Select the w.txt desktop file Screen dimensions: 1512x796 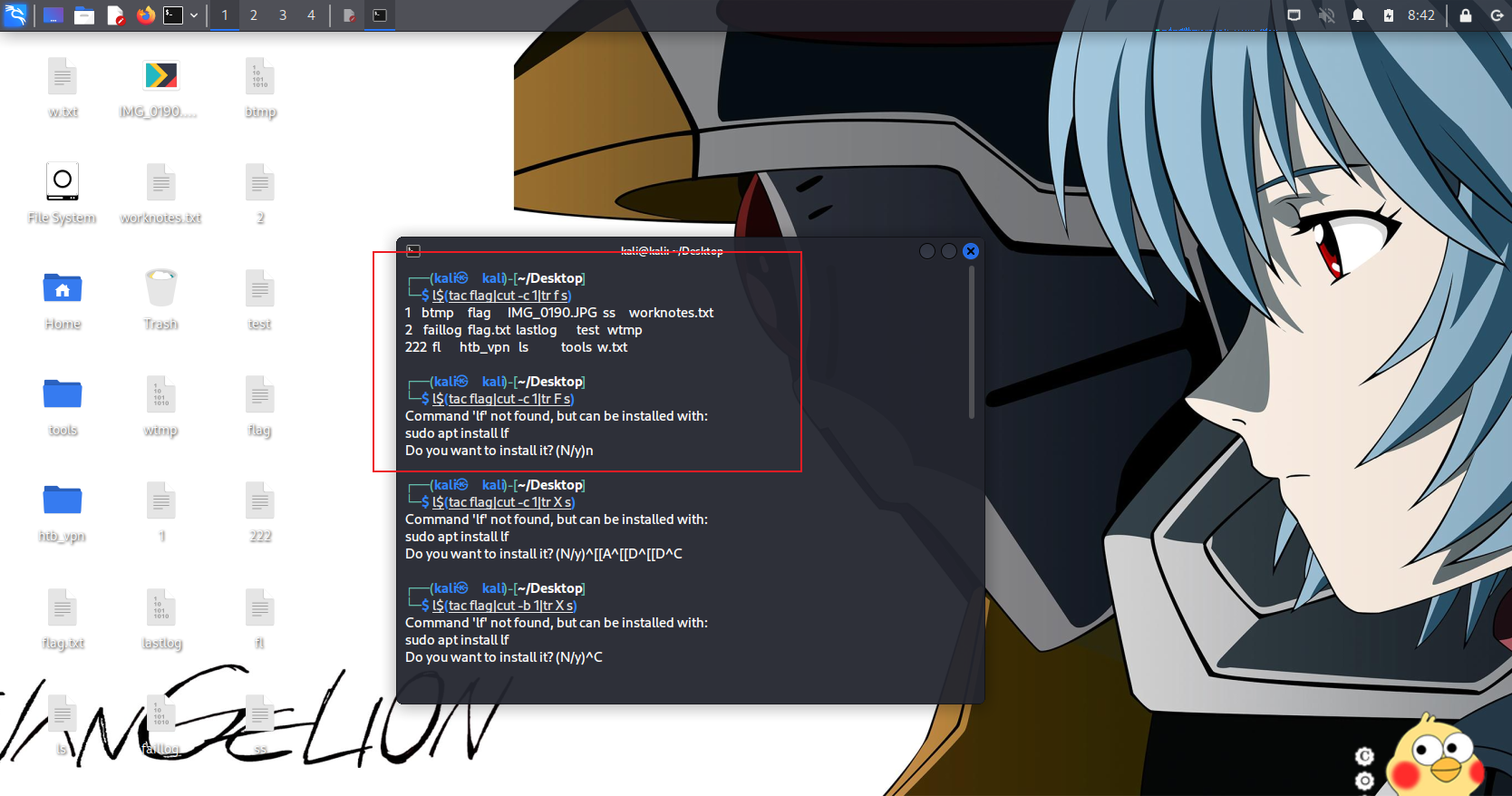[x=63, y=88]
